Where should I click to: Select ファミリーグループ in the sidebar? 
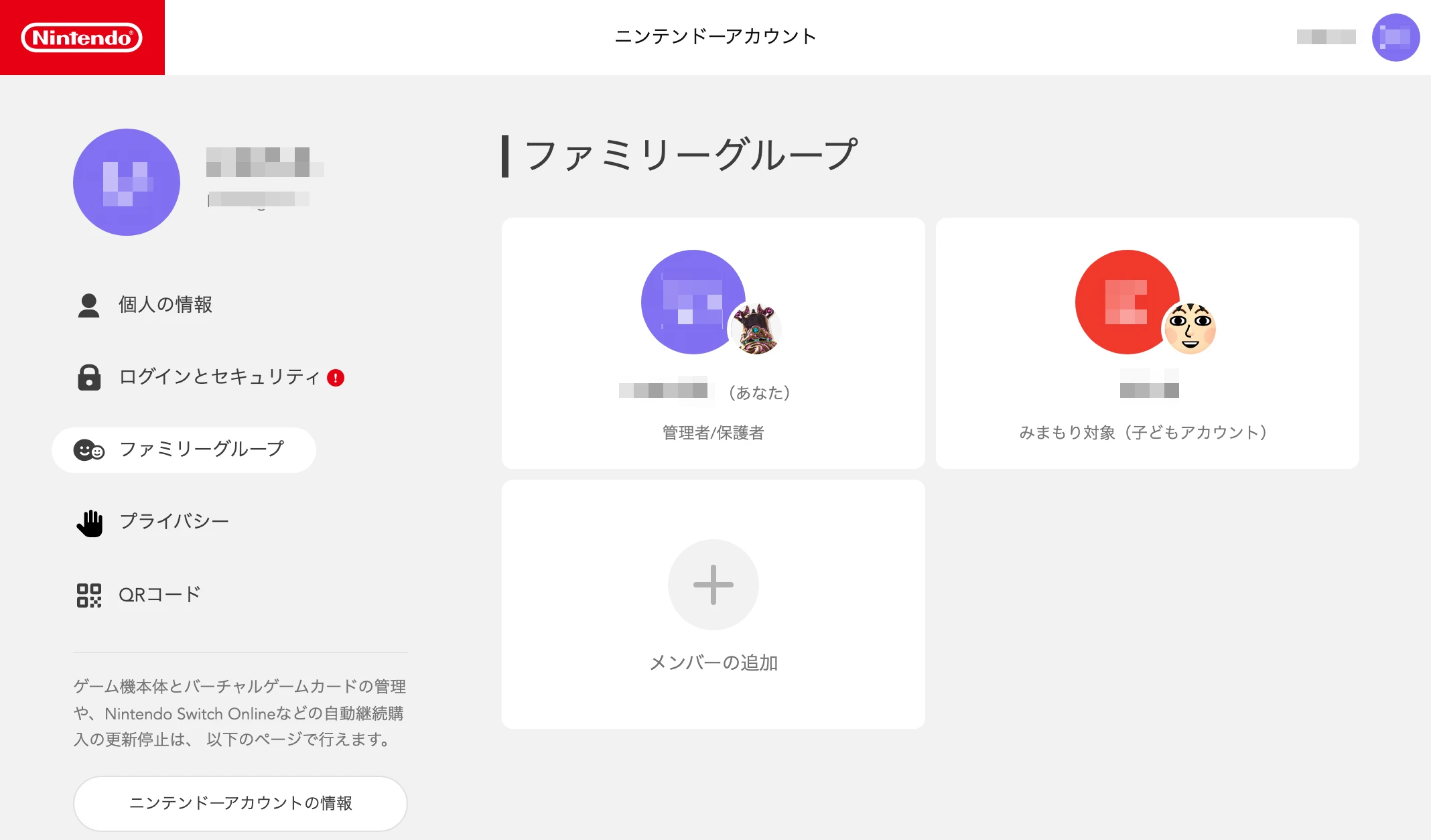click(184, 449)
